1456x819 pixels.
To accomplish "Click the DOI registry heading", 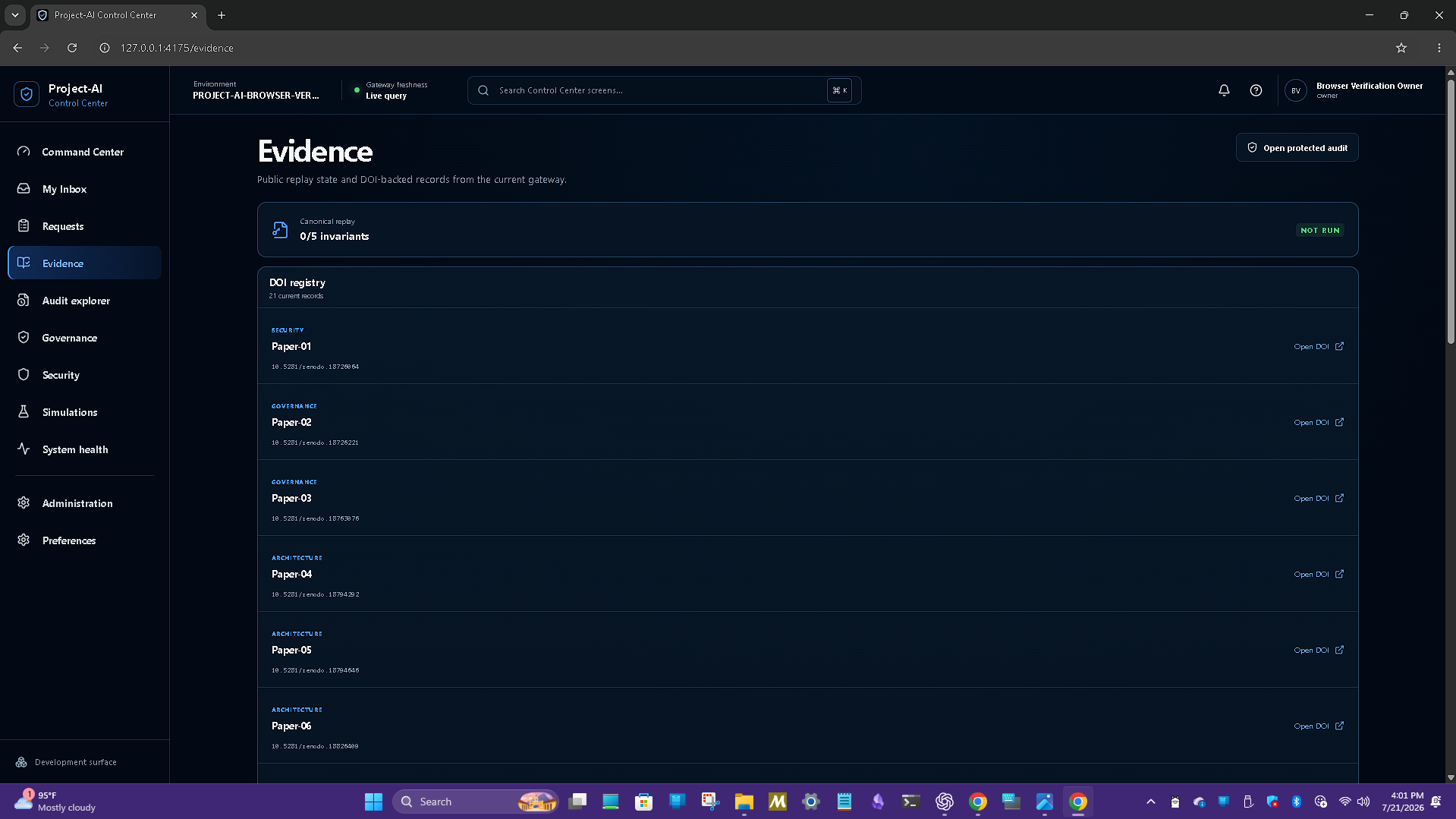I will tap(297, 282).
